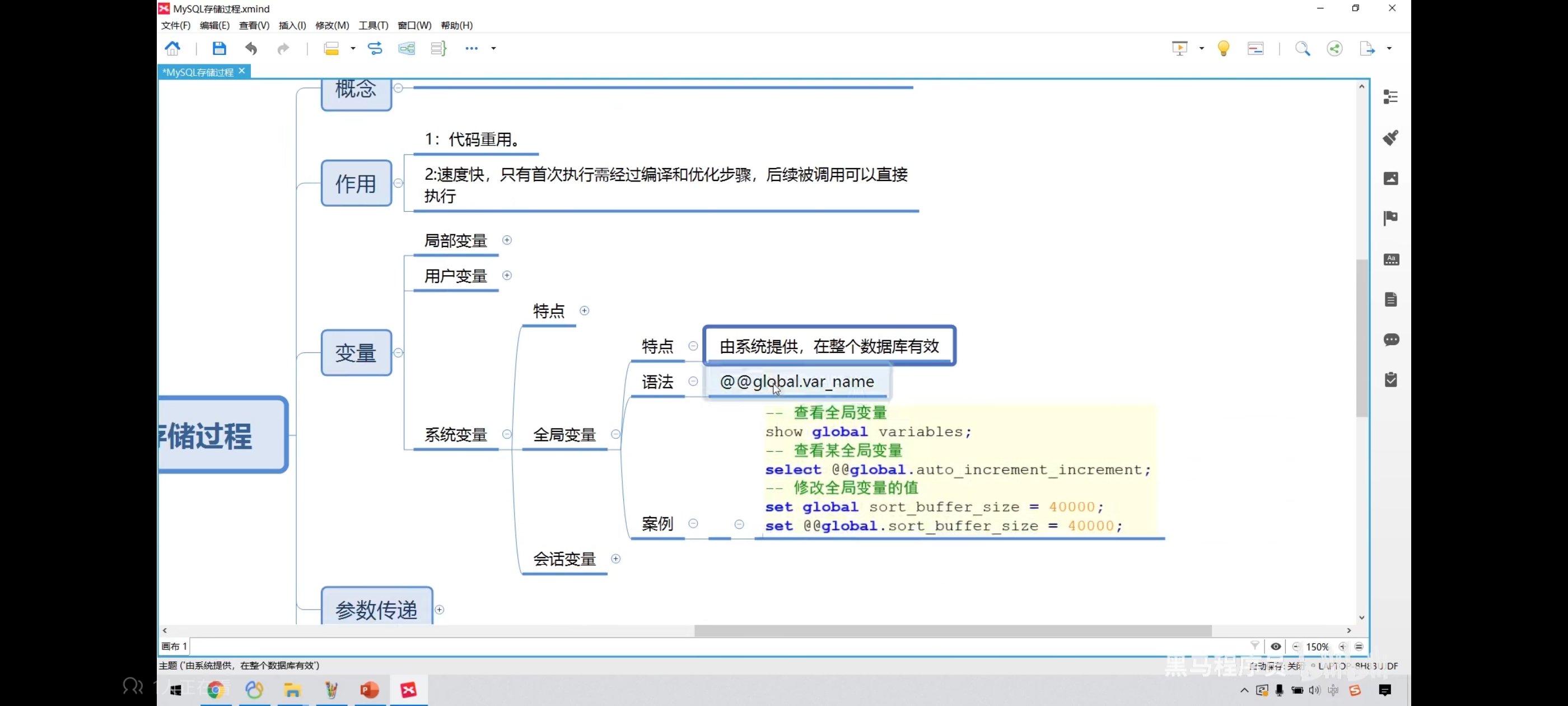
Task: Toggle the eye visibility icon in status bar
Action: click(x=1276, y=646)
